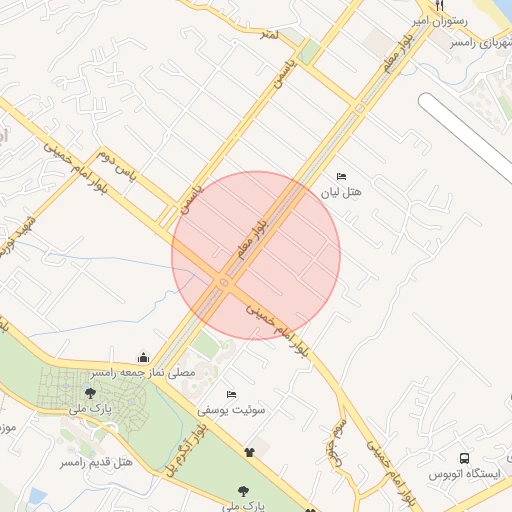Click the هتل قدیم رامسر label
The image size is (512, 512).
(x=96, y=462)
